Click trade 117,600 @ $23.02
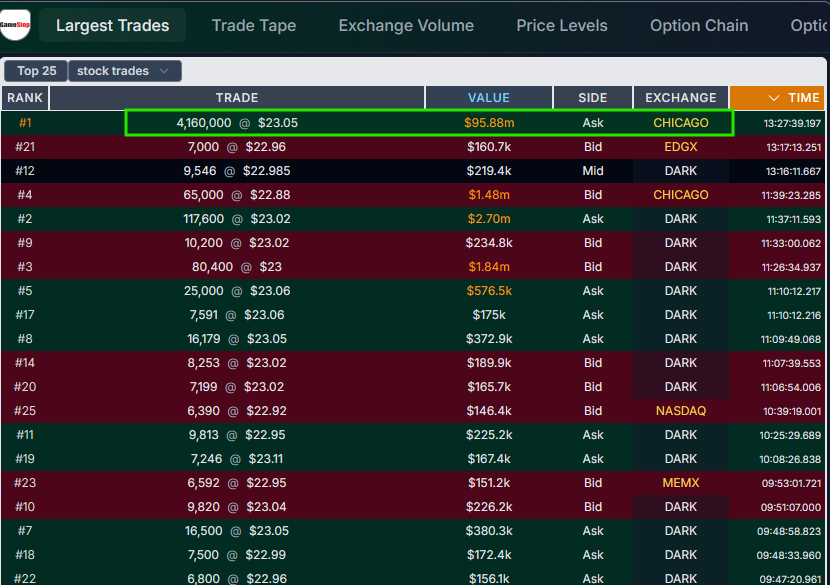The height and width of the screenshot is (585, 830). coord(237,219)
